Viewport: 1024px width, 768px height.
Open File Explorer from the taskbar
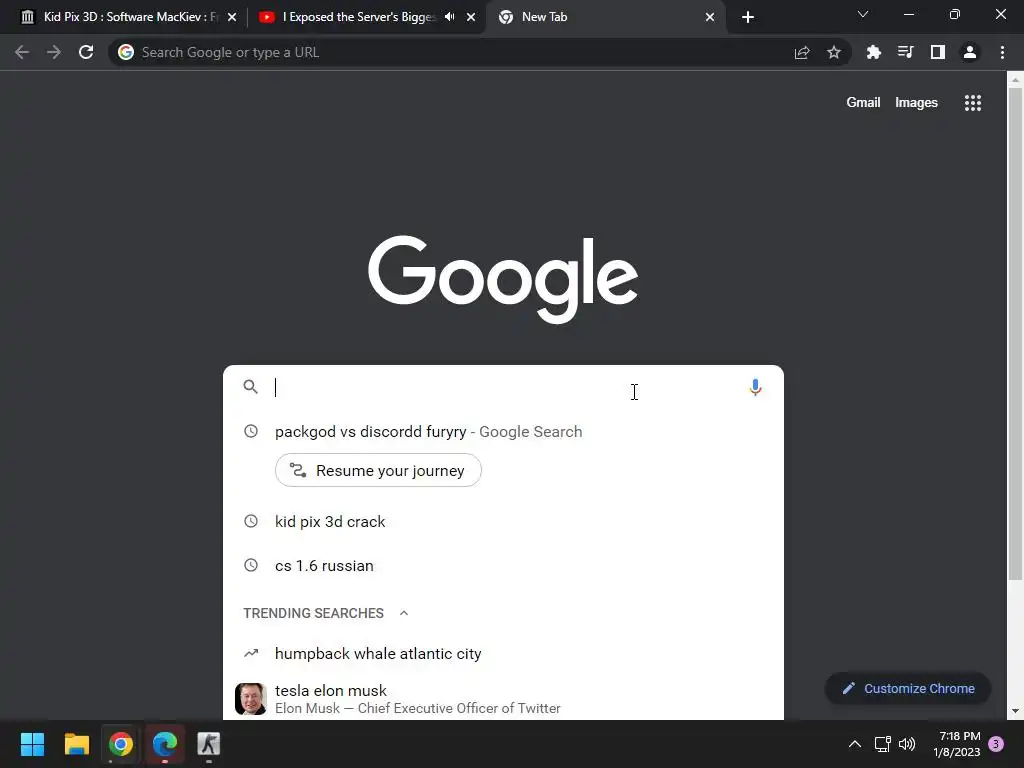pos(76,744)
